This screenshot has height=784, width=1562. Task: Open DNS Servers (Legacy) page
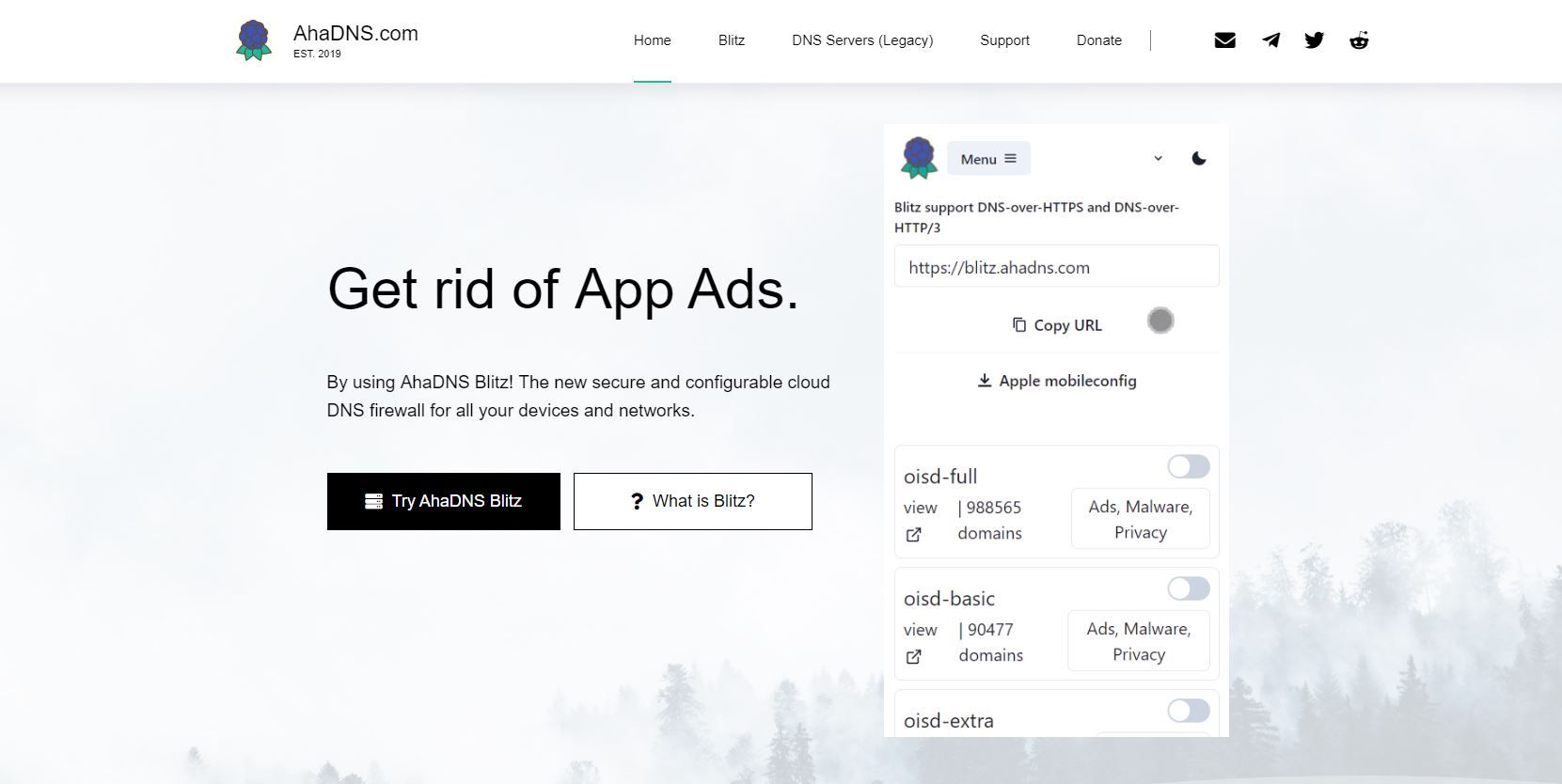(x=862, y=40)
